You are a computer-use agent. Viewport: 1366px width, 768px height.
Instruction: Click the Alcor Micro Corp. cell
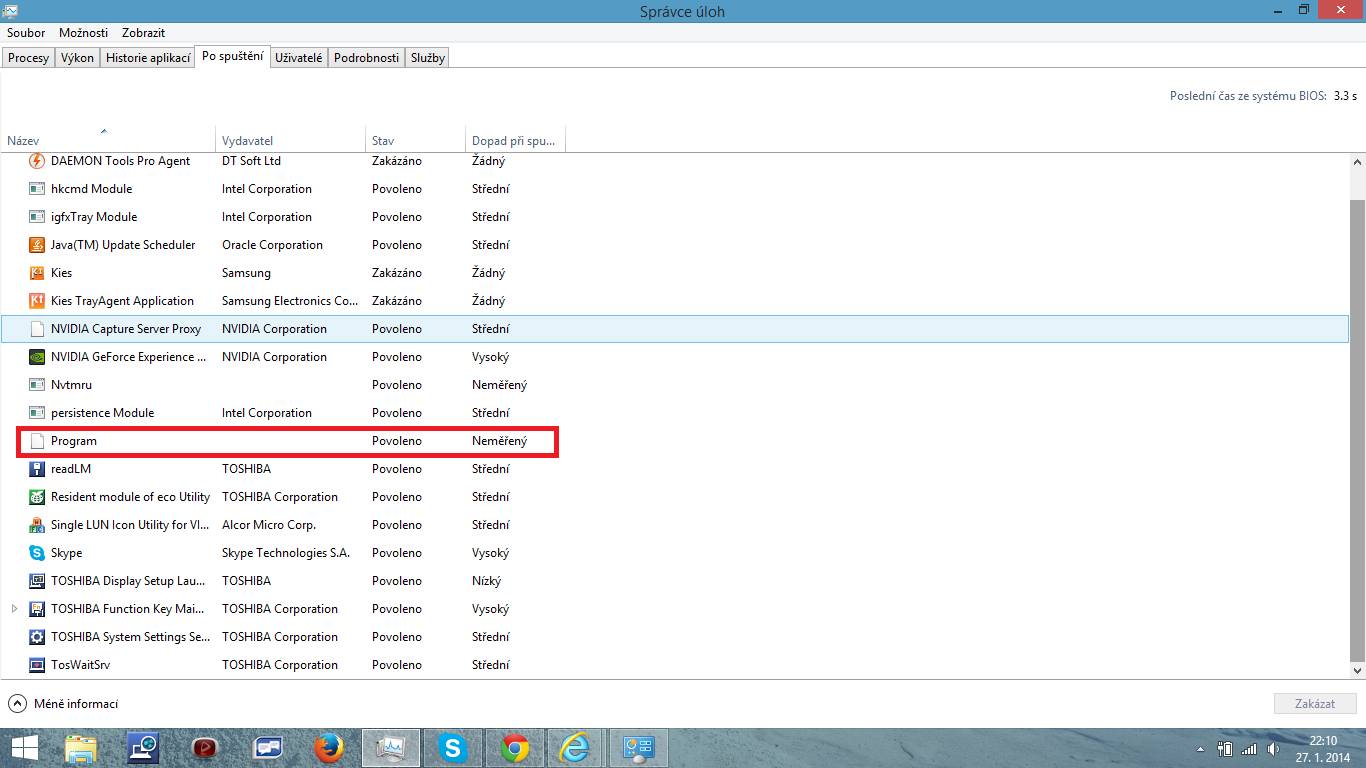pos(269,525)
